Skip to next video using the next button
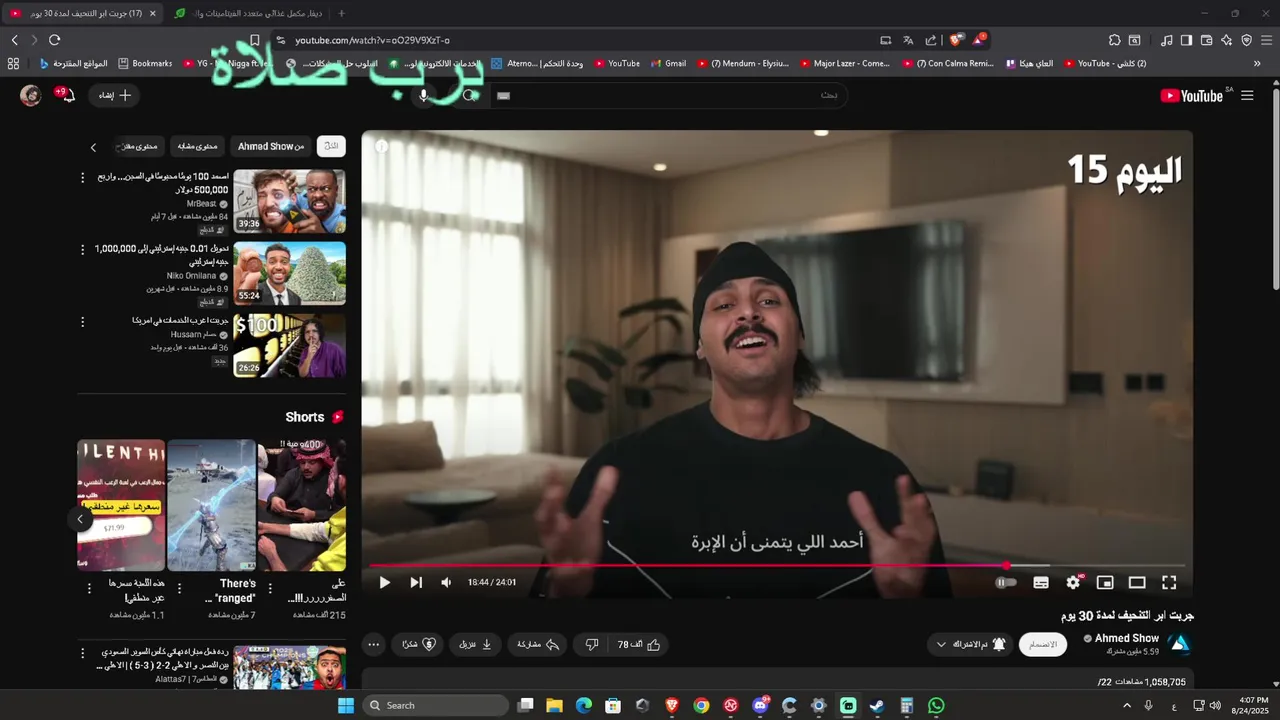This screenshot has width=1280, height=720. coord(416,582)
